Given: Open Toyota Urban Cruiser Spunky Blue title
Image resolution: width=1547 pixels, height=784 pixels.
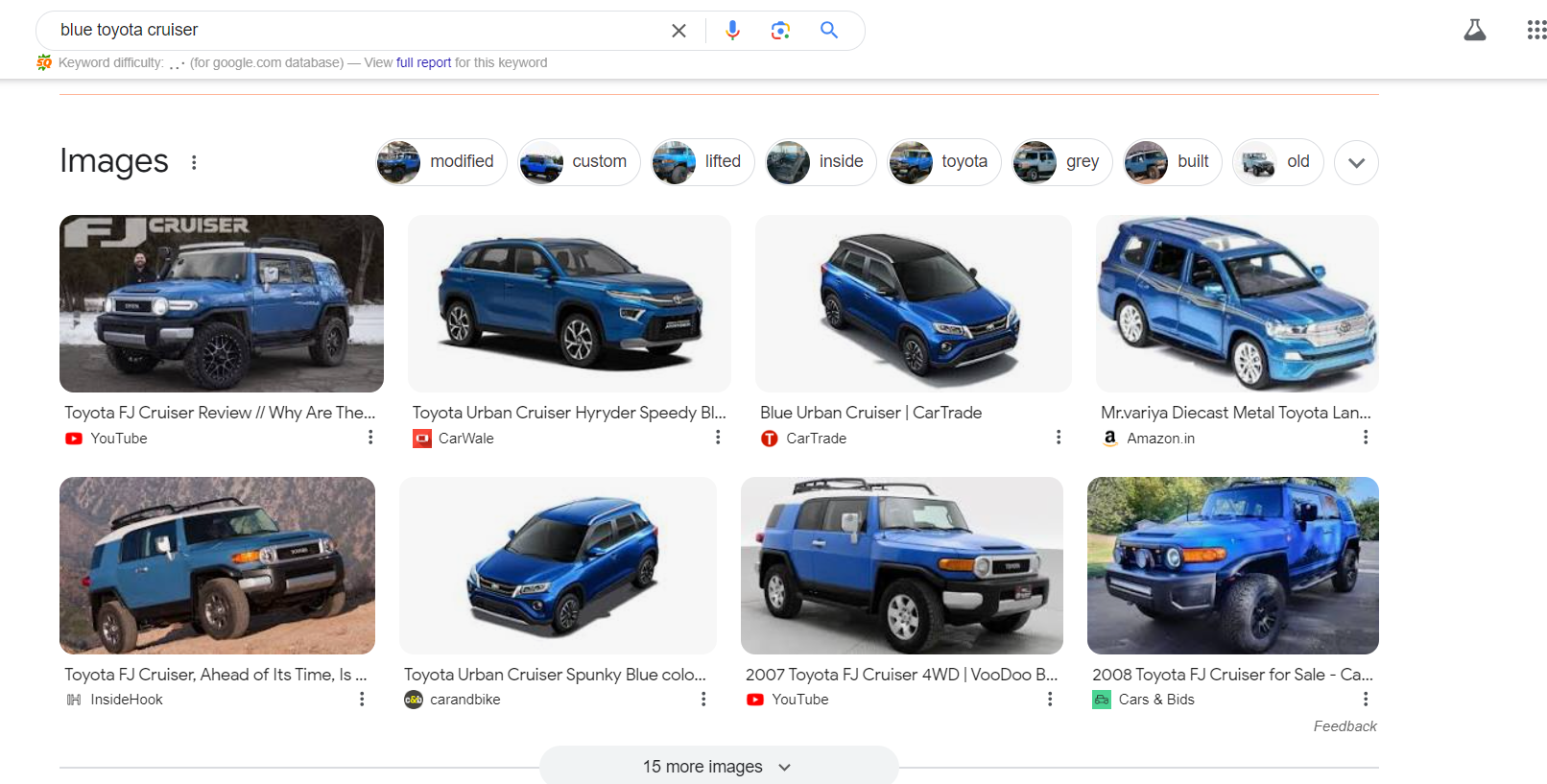Looking at the screenshot, I should pos(555,675).
